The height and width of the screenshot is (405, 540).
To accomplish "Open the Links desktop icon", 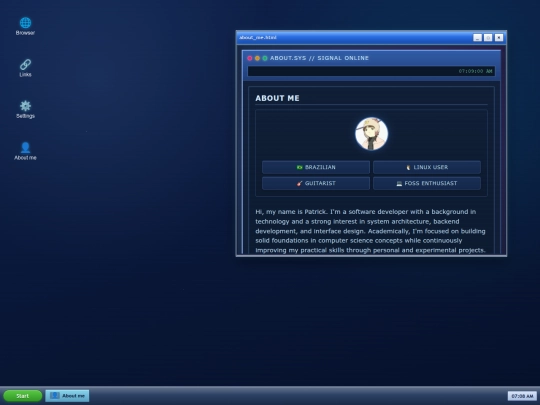I will pyautogui.click(x=25, y=68).
